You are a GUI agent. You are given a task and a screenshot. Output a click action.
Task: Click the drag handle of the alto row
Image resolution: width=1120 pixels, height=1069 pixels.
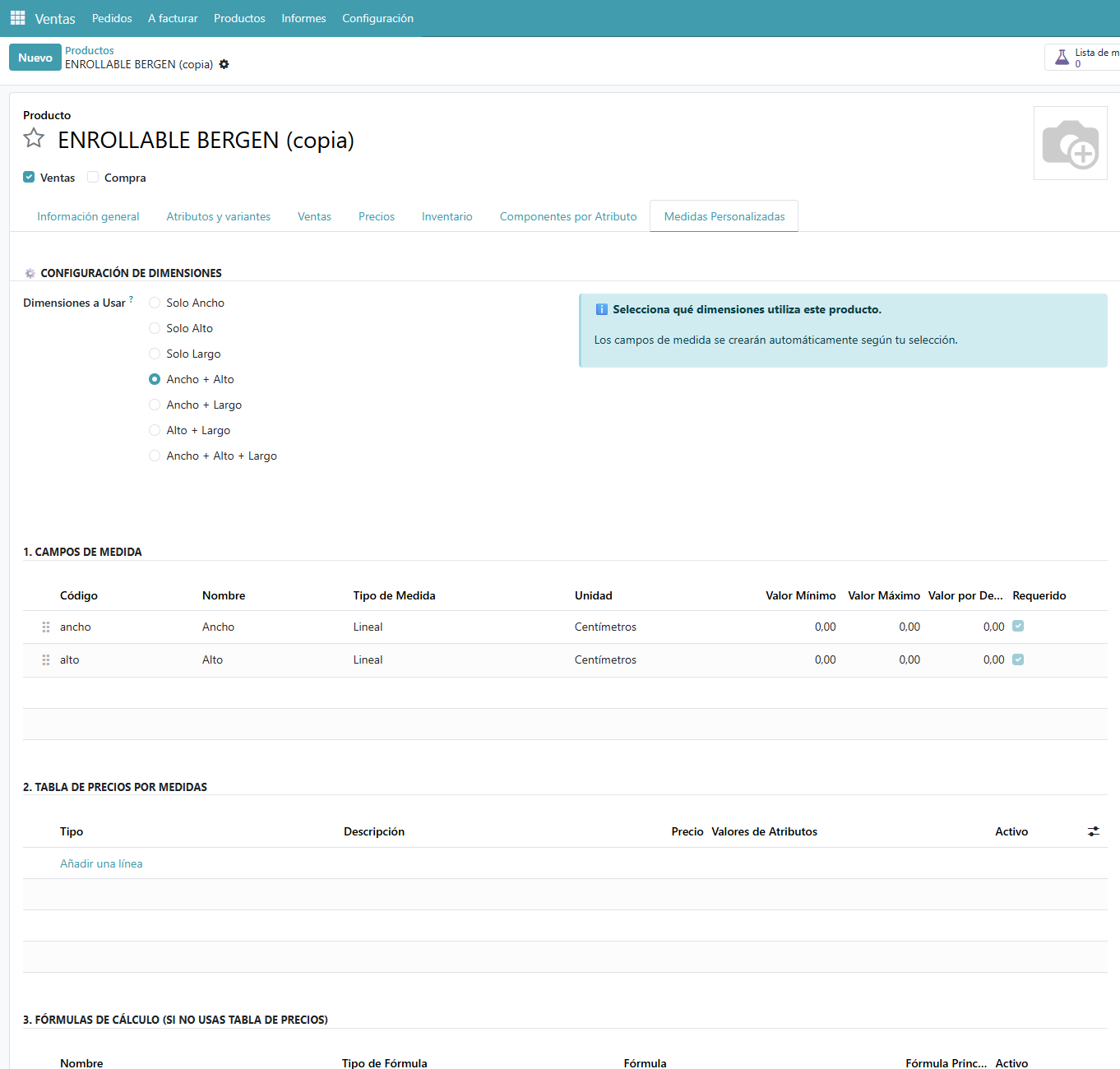[x=46, y=659]
